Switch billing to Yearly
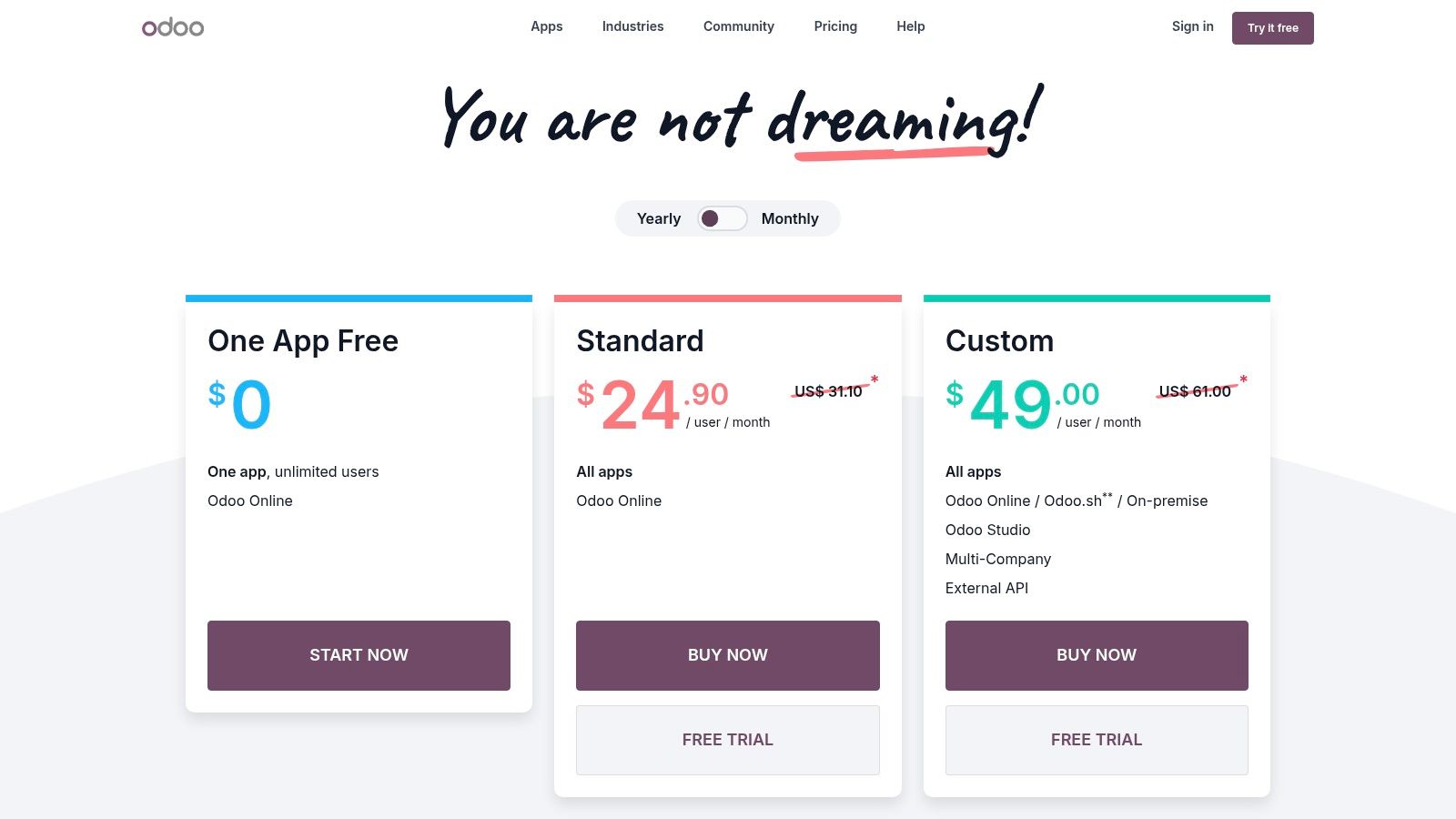This screenshot has height=819, width=1456. click(658, 218)
